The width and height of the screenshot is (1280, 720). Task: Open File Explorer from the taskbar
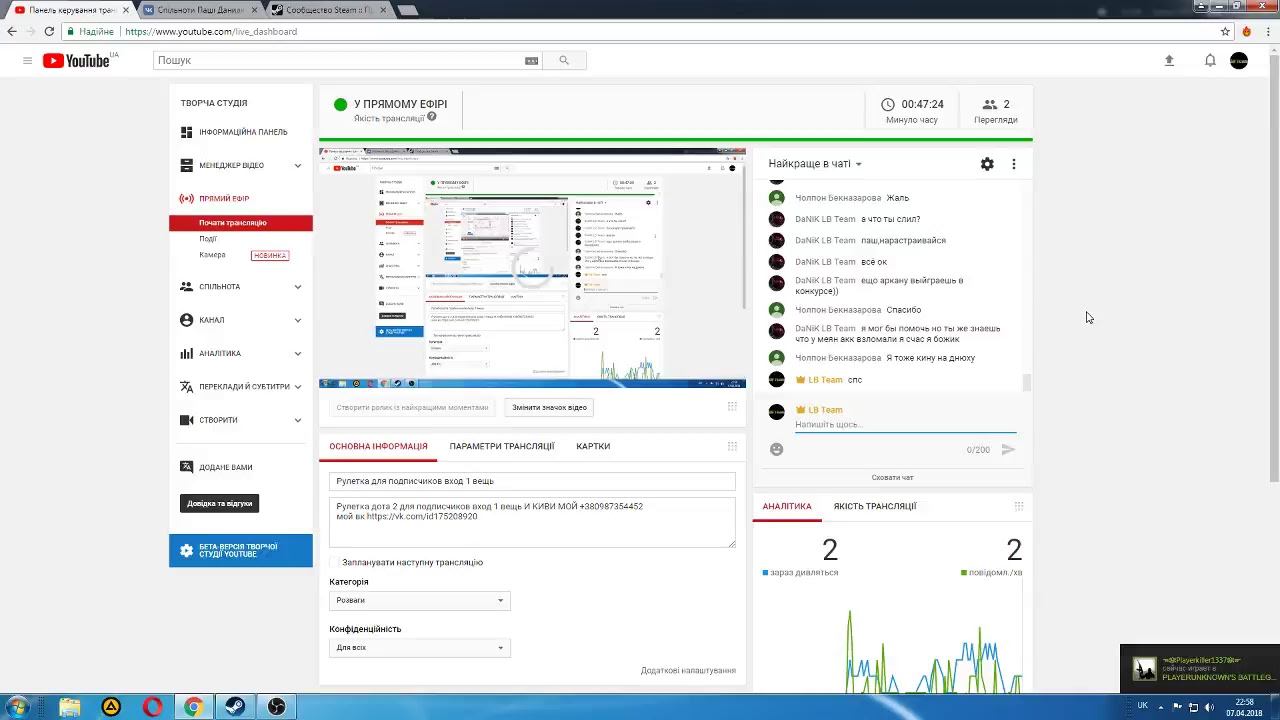69,707
